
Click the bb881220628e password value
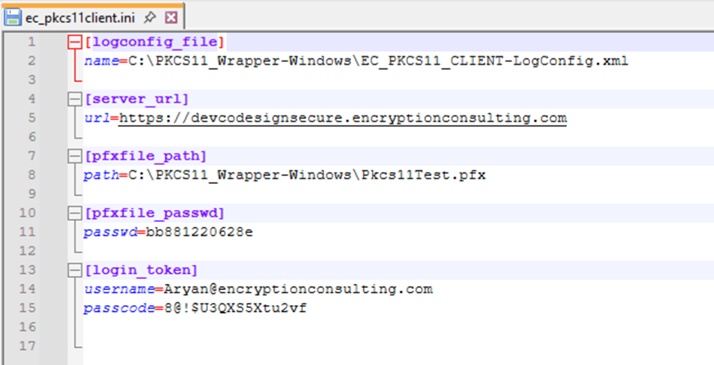199,232
